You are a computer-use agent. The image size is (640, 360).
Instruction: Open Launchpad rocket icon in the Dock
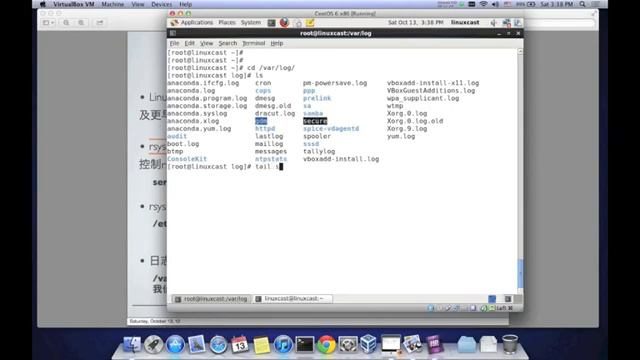click(153, 344)
